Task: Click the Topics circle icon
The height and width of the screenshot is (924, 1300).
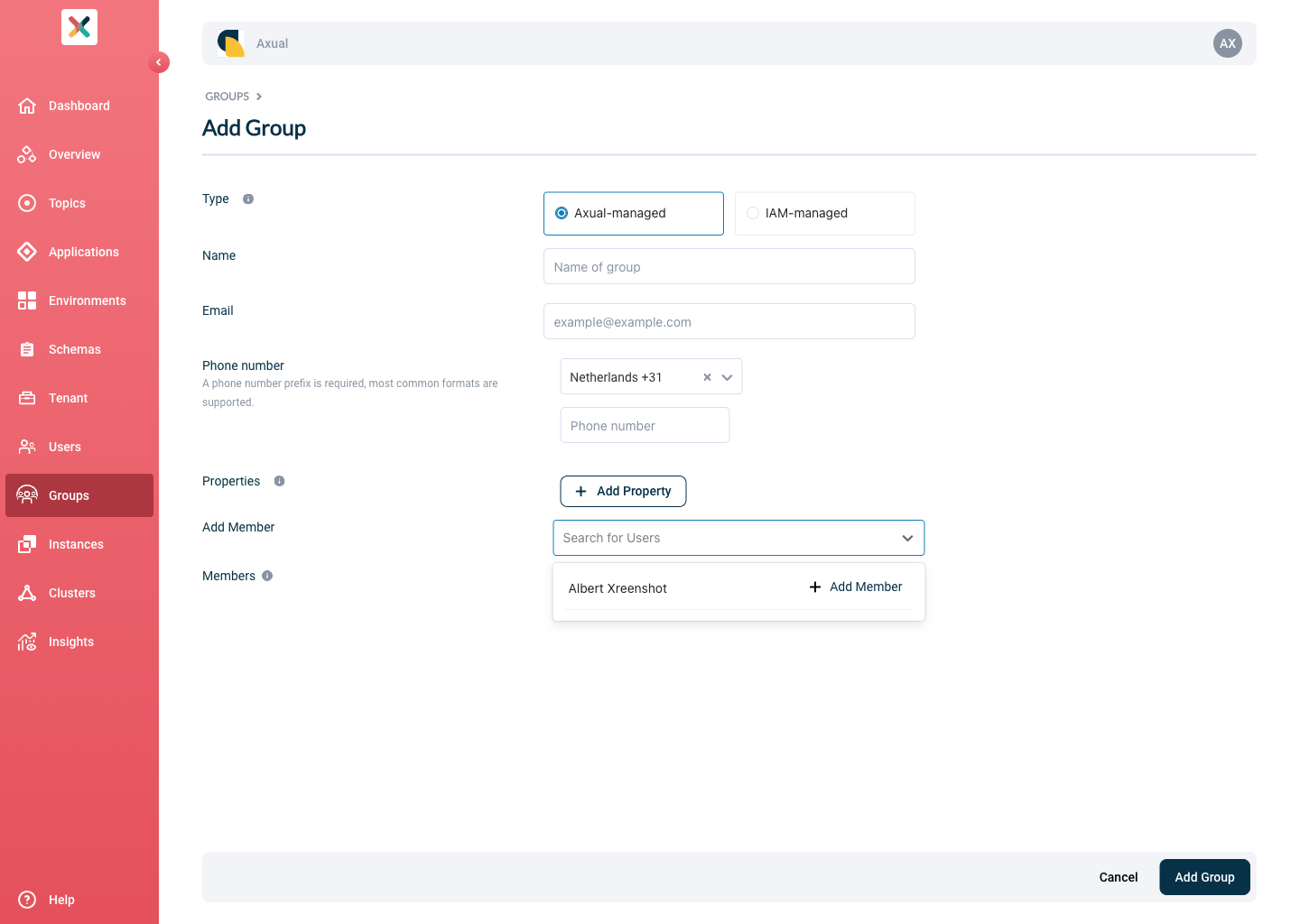Action: (x=27, y=203)
